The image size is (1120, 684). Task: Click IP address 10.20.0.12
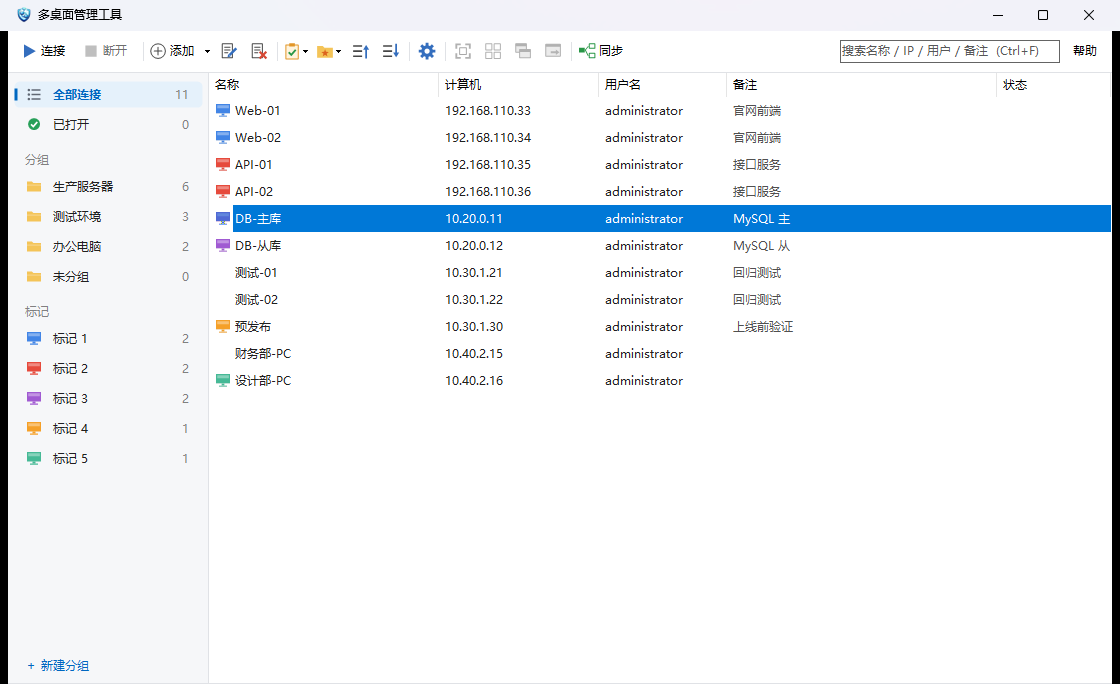click(x=474, y=246)
